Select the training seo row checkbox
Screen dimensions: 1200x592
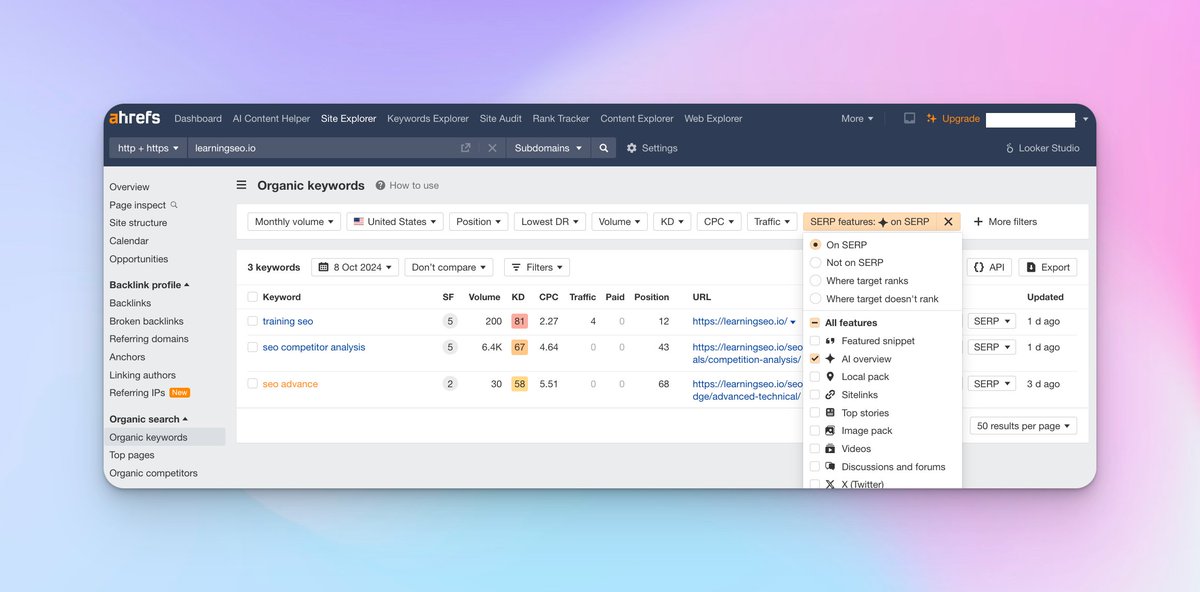coord(253,321)
